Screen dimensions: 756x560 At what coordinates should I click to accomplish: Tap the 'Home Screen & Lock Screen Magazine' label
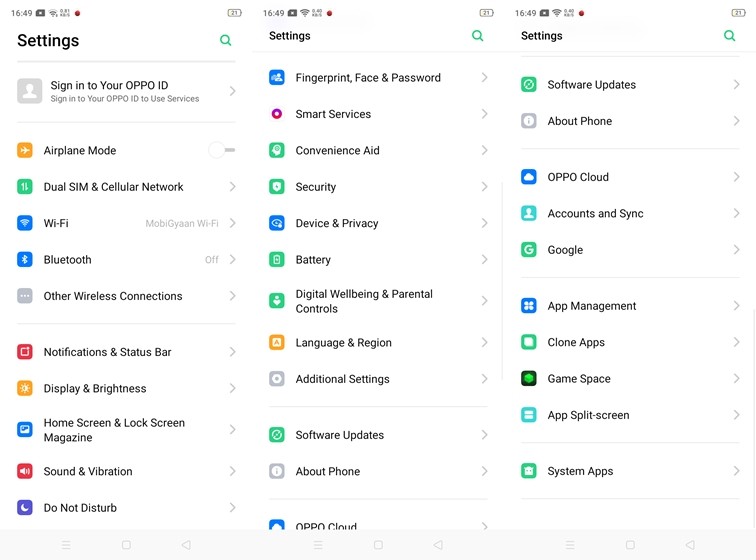coord(114,430)
